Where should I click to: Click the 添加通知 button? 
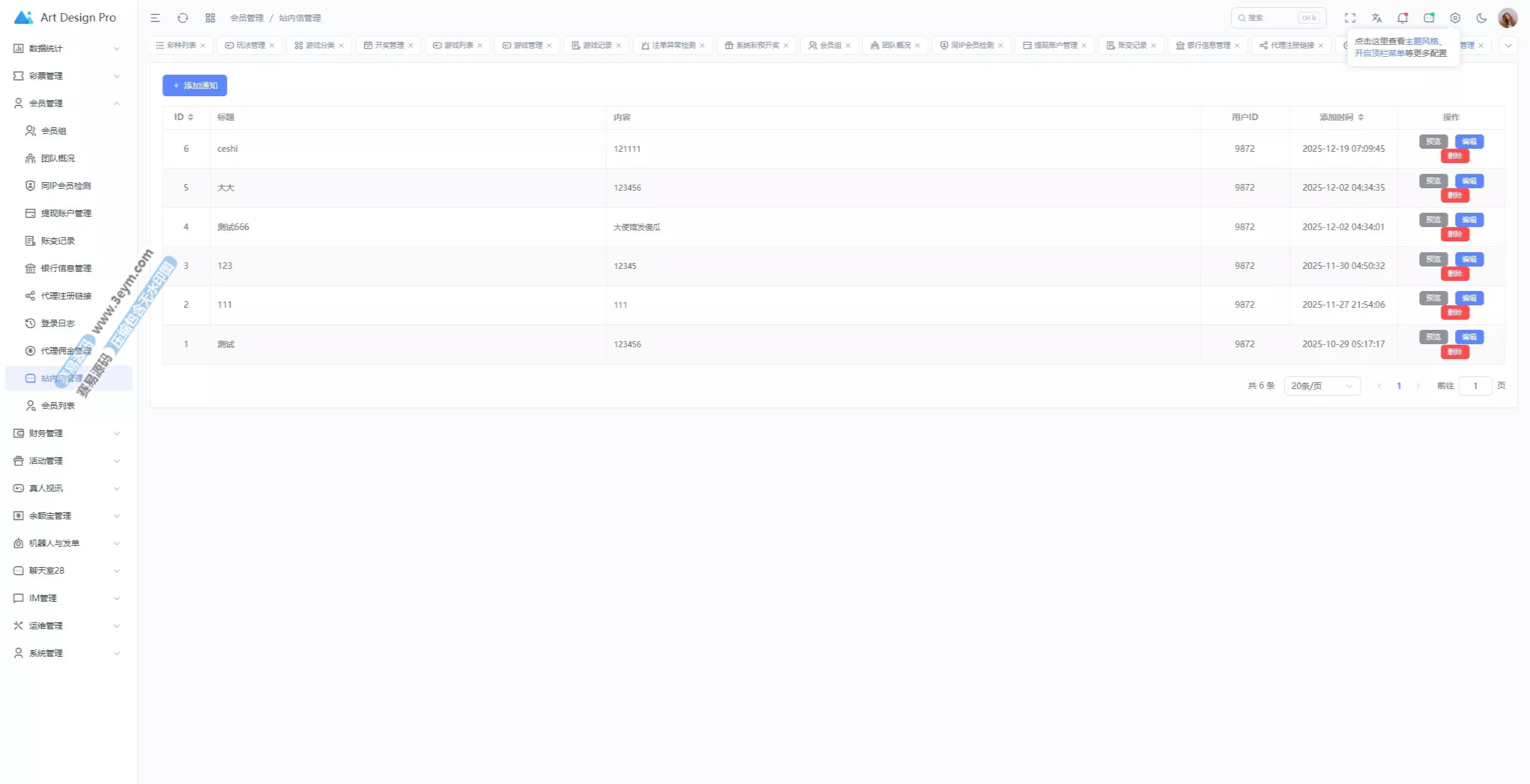[x=195, y=85]
